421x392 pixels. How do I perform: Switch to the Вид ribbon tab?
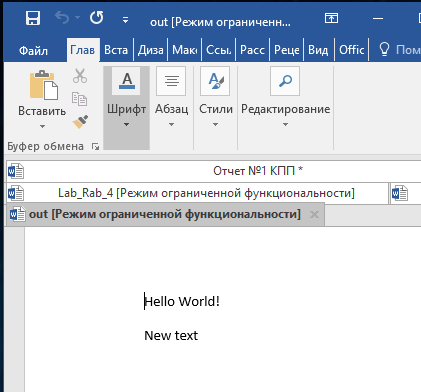pos(318,50)
